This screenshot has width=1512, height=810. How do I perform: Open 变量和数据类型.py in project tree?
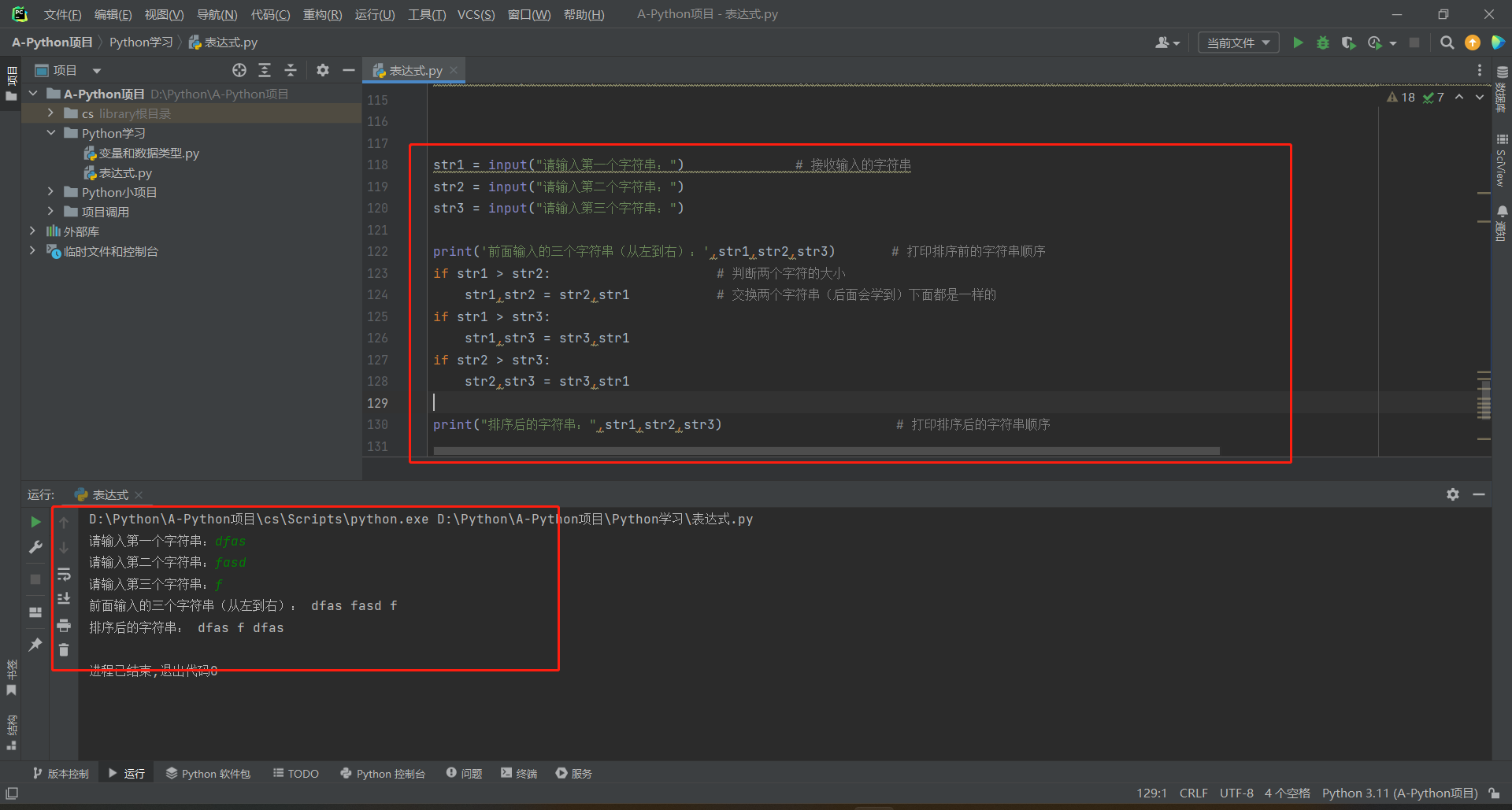click(148, 153)
